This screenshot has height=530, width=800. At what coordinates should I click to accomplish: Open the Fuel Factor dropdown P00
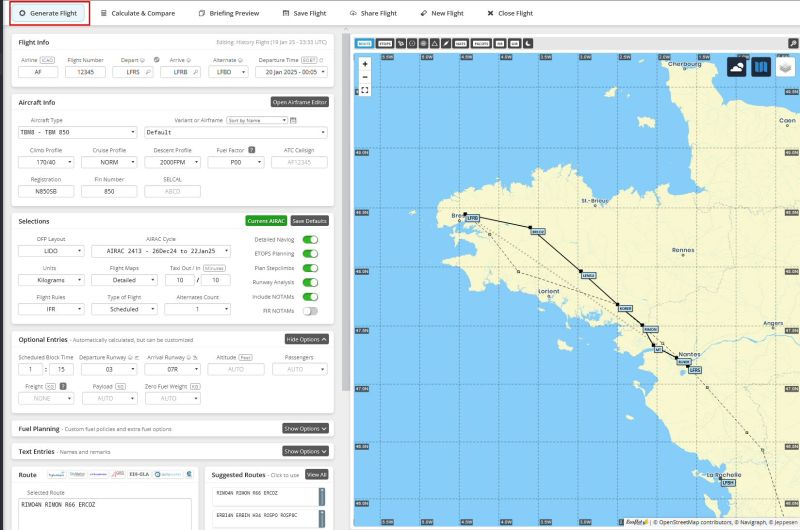tap(236, 162)
